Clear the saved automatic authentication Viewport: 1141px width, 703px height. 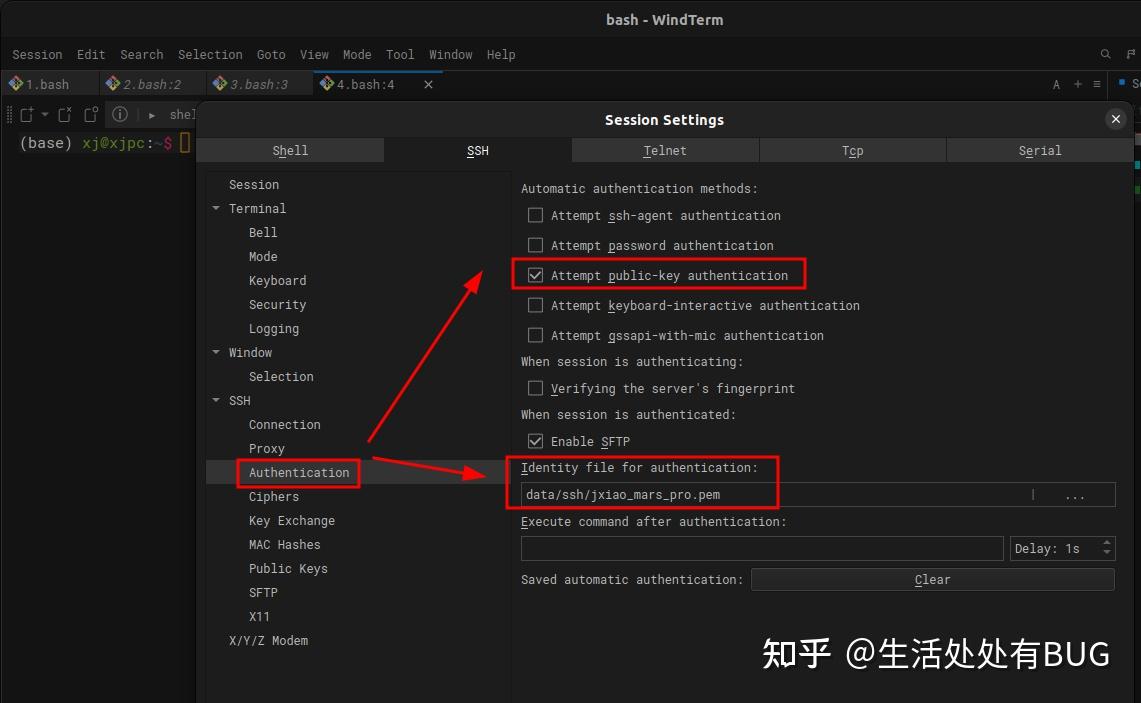(931, 579)
